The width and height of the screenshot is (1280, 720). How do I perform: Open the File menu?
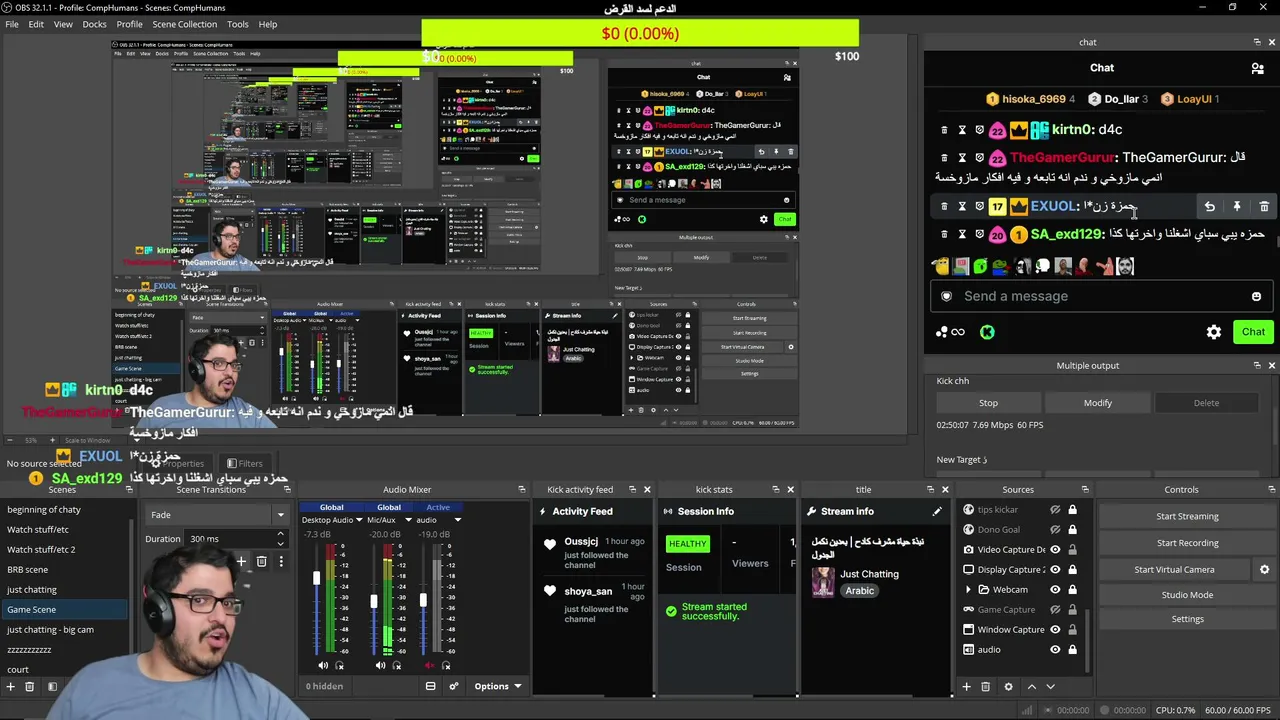(x=12, y=24)
